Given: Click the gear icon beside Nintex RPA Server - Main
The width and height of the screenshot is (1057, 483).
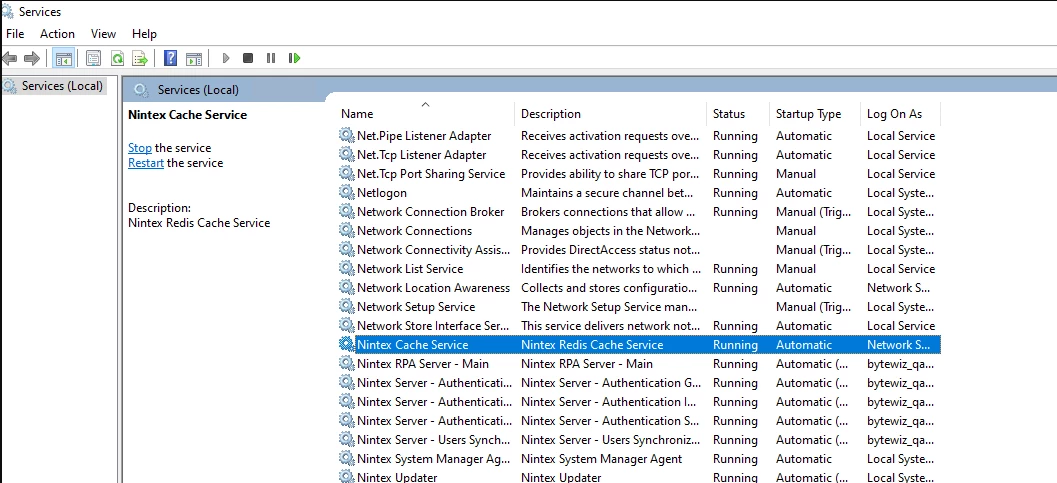Looking at the screenshot, I should pos(346,364).
